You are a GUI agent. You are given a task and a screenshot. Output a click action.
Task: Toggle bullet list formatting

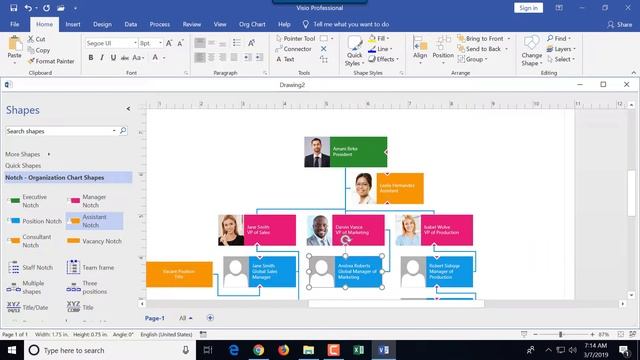pyautogui.click(x=237, y=43)
